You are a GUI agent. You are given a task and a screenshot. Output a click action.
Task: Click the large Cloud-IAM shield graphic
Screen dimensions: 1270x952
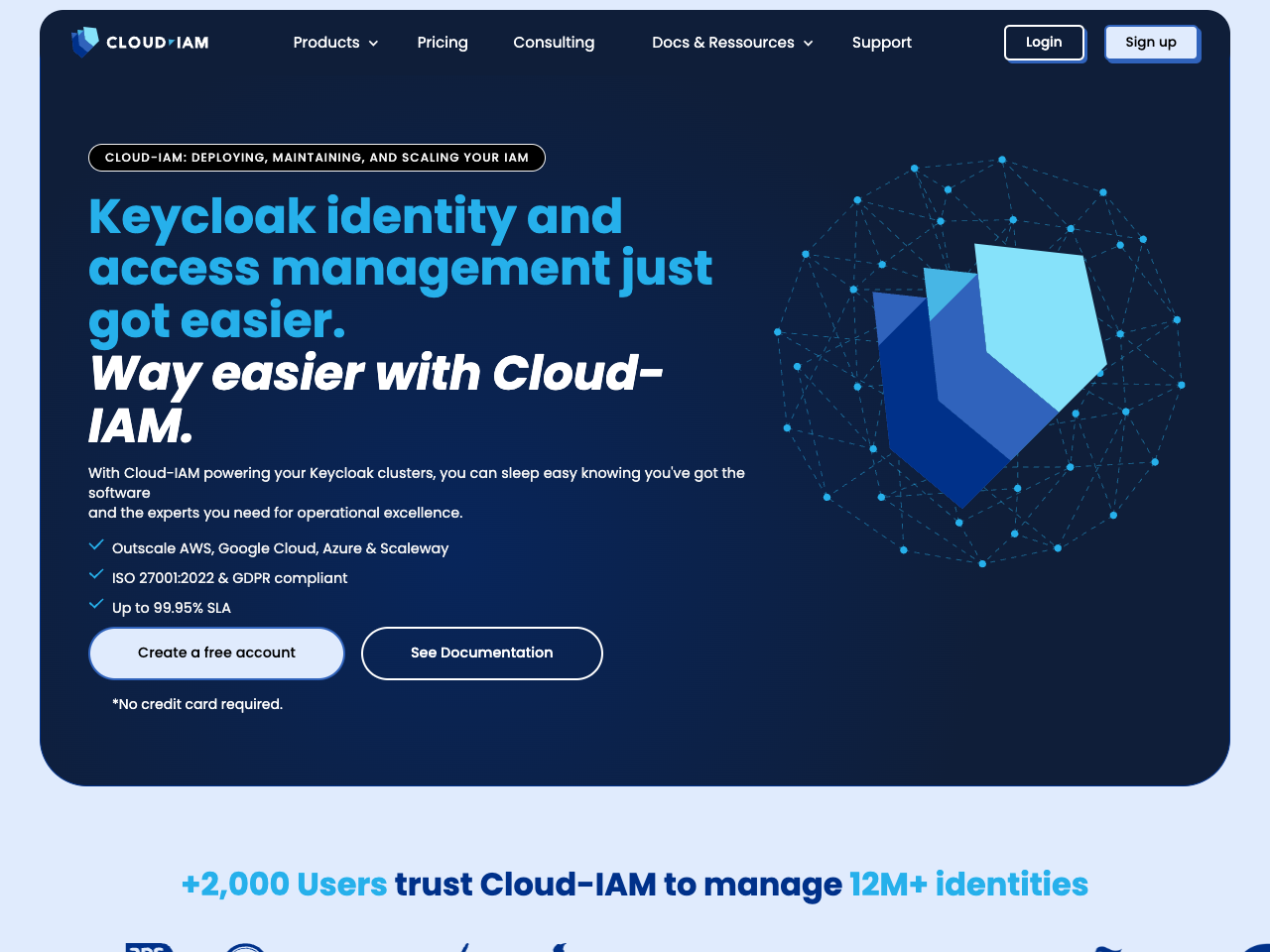[989, 375]
